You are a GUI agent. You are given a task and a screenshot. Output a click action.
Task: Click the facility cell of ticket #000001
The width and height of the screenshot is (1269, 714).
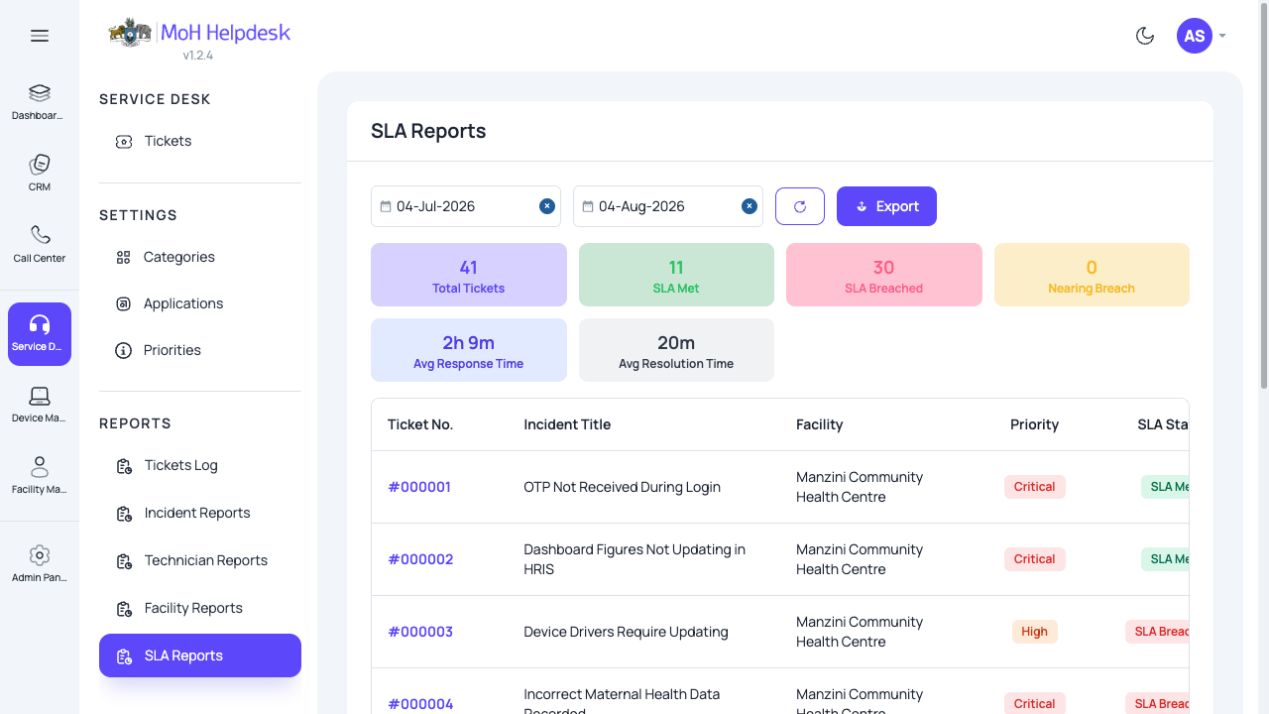pyautogui.click(x=859, y=487)
